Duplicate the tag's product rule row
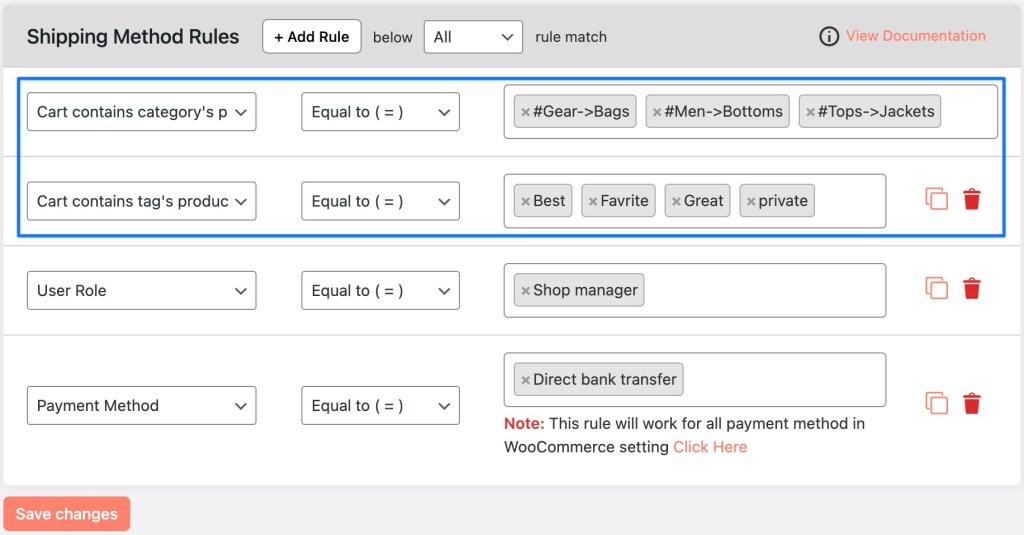This screenshot has width=1024, height=535. [x=936, y=199]
